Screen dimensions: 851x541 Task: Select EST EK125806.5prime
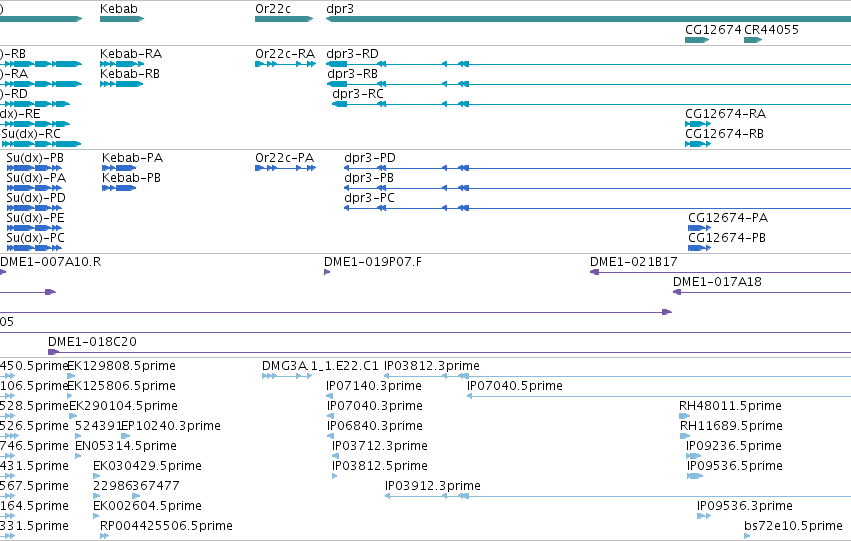point(69,396)
